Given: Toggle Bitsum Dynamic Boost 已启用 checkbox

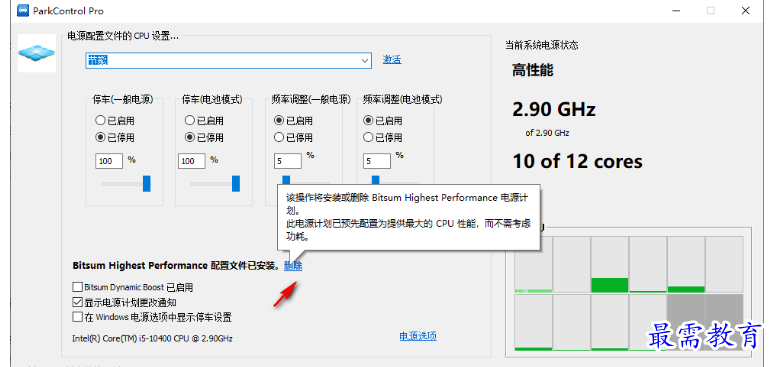Looking at the screenshot, I should coord(77,287).
